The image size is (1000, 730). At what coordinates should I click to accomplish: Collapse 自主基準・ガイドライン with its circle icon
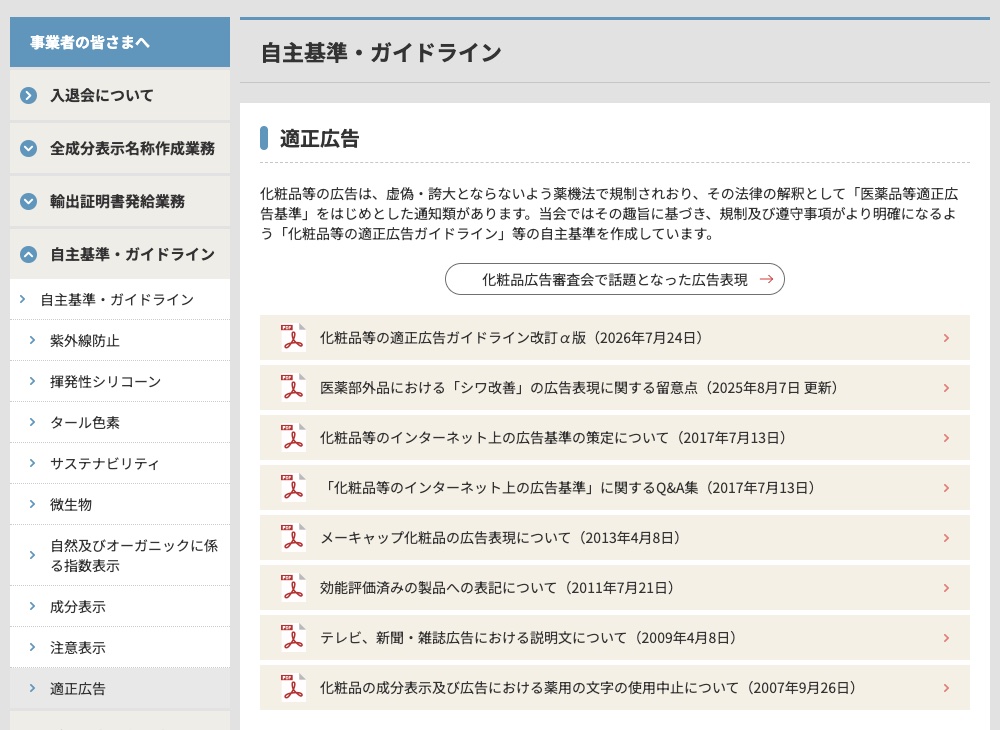pyautogui.click(x=28, y=254)
